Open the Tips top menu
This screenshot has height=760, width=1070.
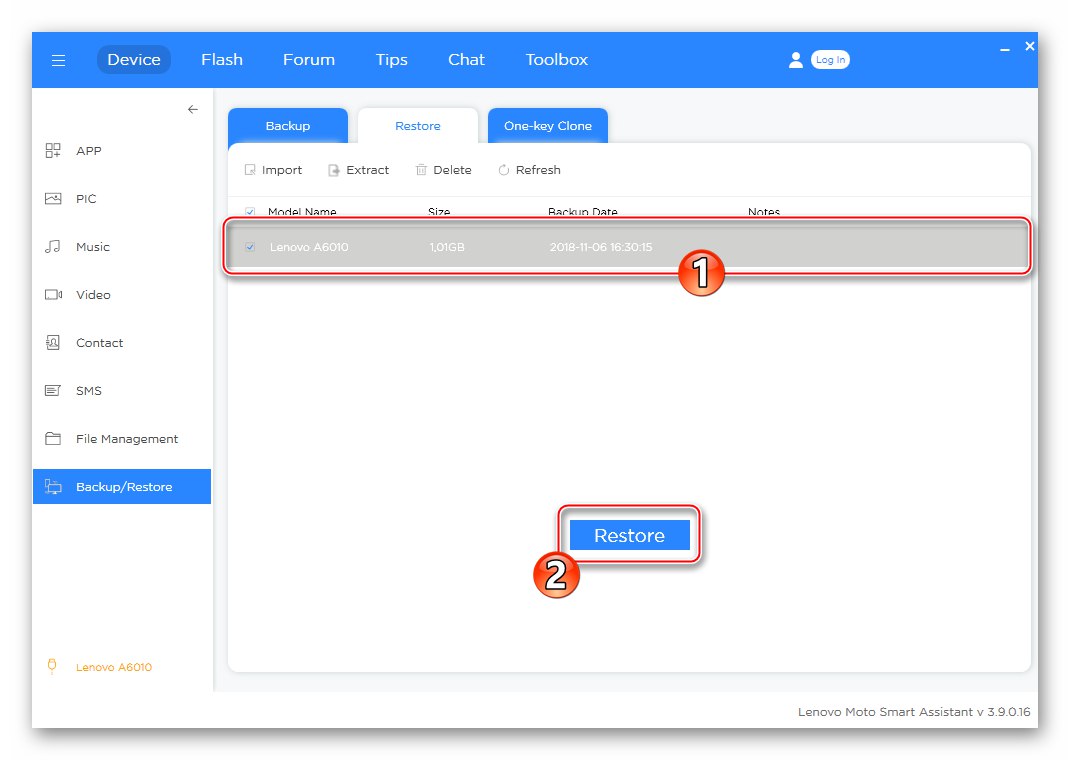pos(392,60)
